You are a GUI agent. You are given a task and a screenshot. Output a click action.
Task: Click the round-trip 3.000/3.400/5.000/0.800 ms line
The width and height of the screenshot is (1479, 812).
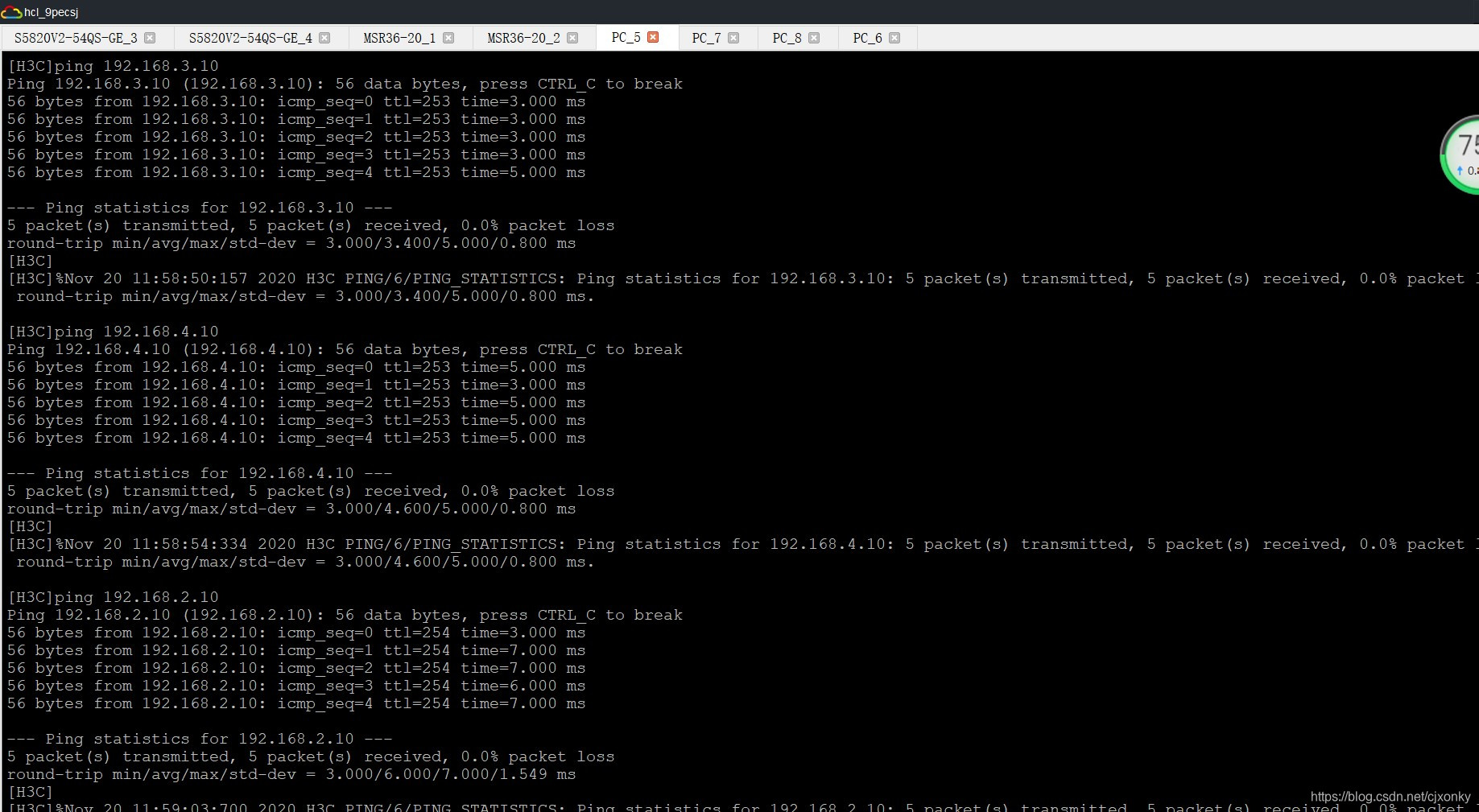291,243
